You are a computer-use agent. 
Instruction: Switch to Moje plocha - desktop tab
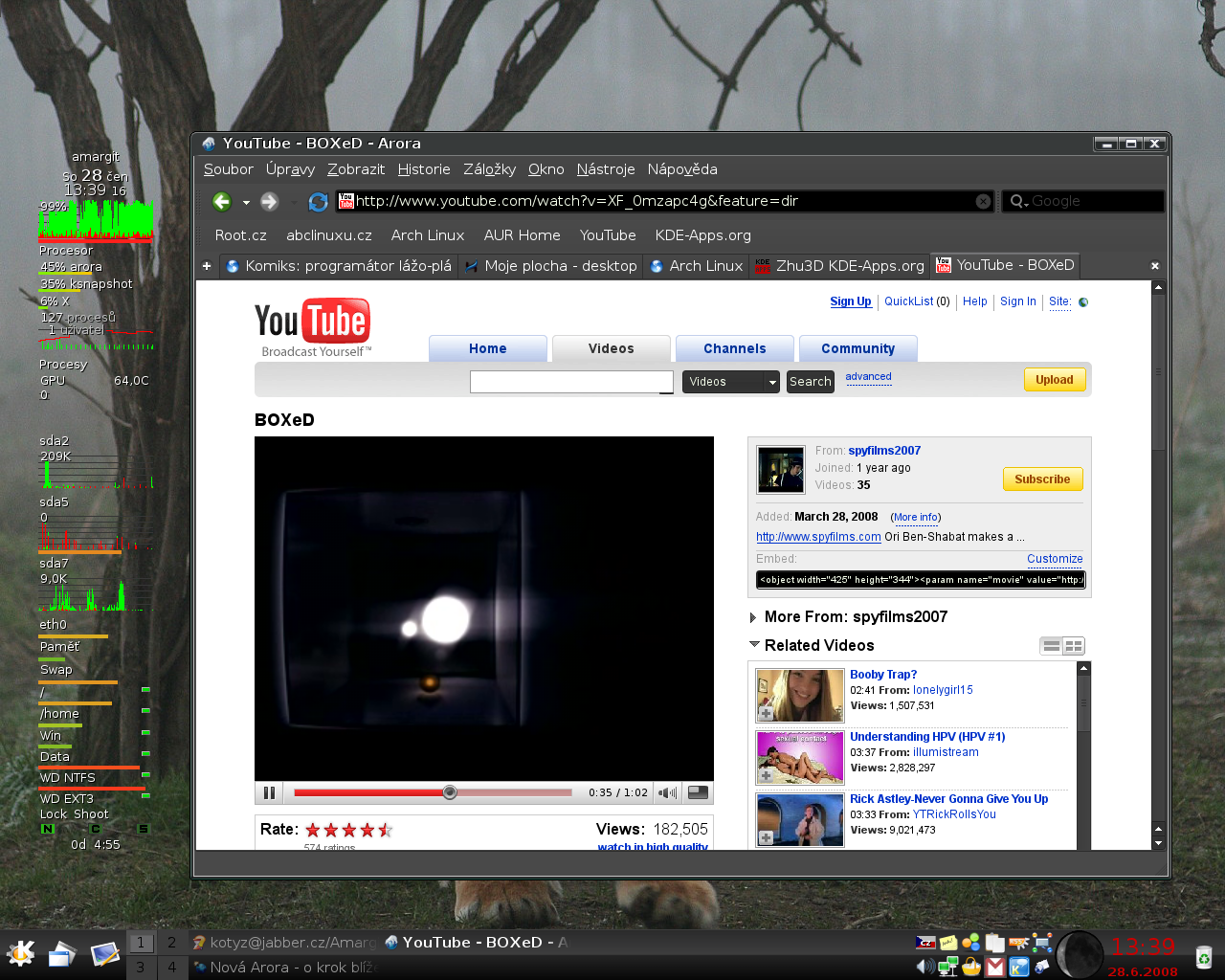550,266
